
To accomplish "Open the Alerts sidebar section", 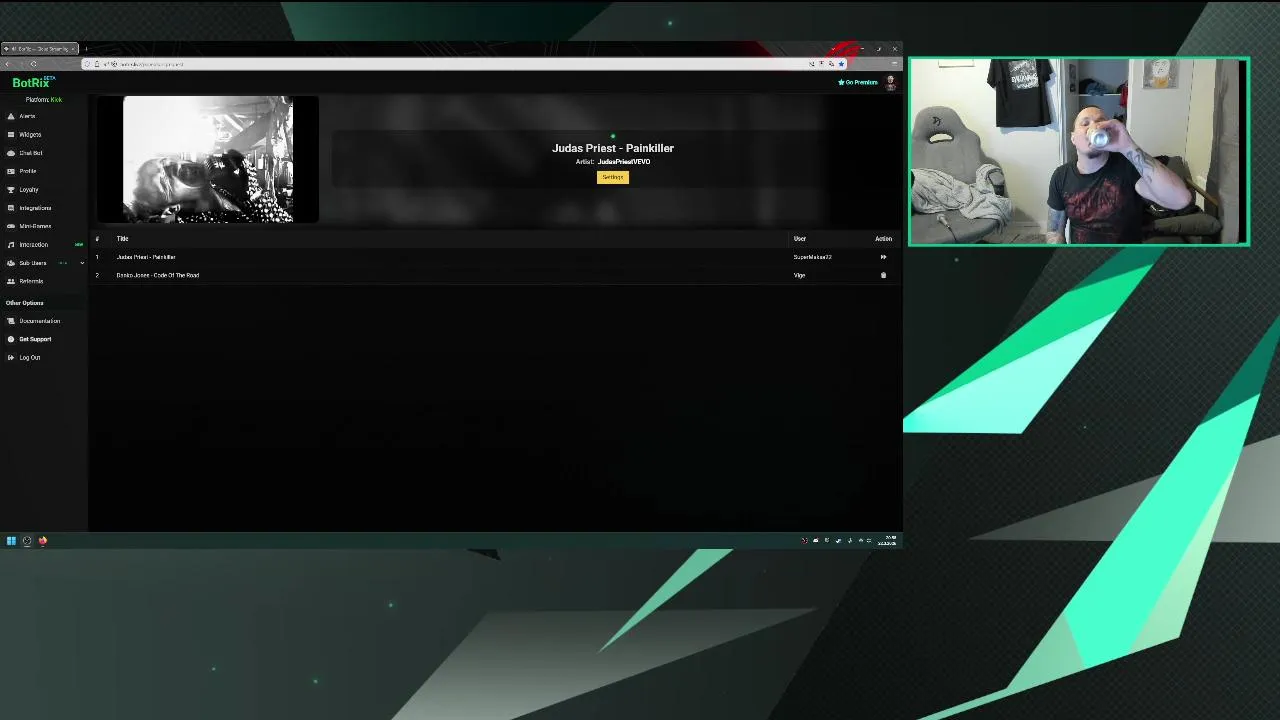I will pos(27,116).
